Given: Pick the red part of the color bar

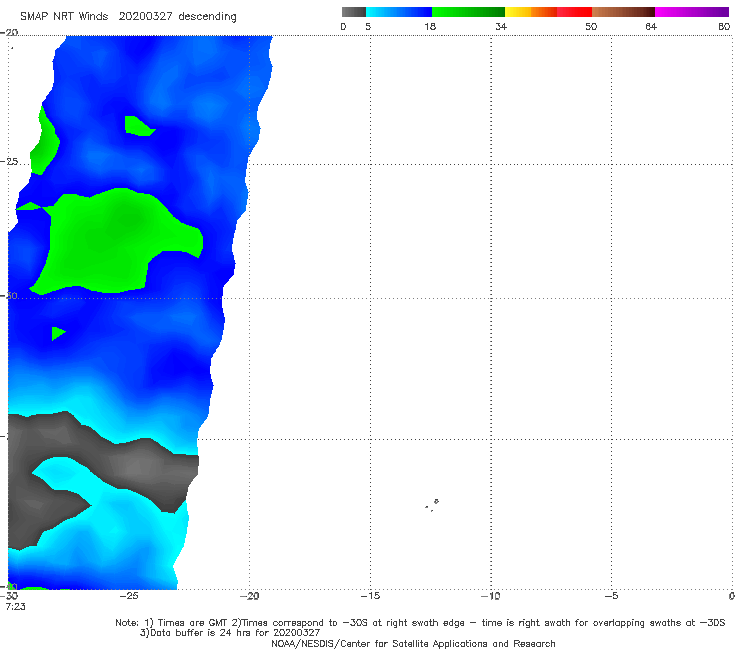Looking at the screenshot, I should point(574,12).
